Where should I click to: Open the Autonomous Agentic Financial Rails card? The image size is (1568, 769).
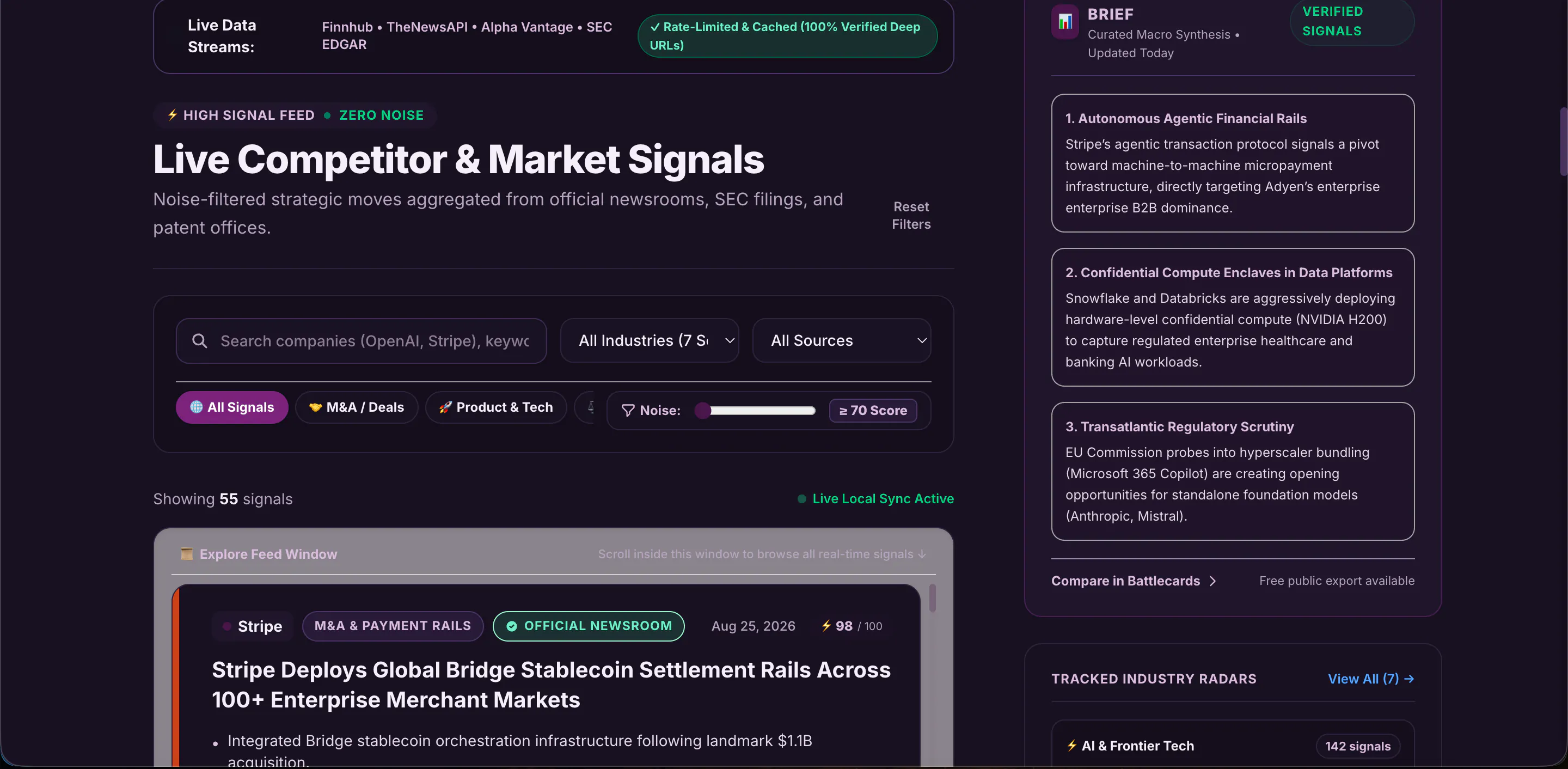point(1233,163)
